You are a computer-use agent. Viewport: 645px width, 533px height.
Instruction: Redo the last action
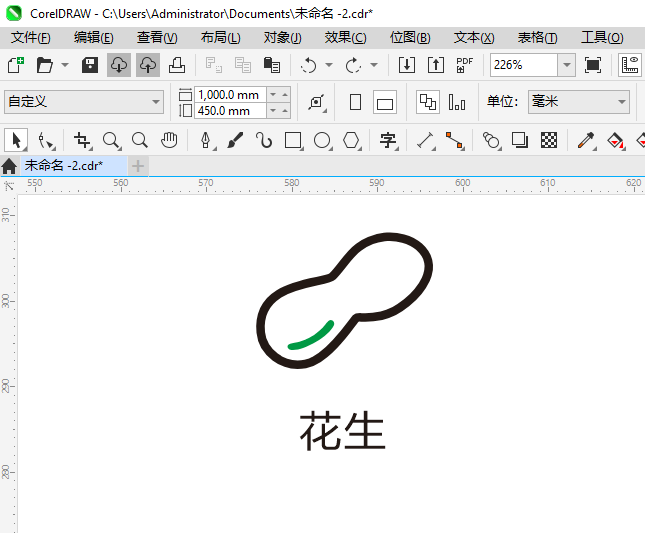[x=353, y=65]
